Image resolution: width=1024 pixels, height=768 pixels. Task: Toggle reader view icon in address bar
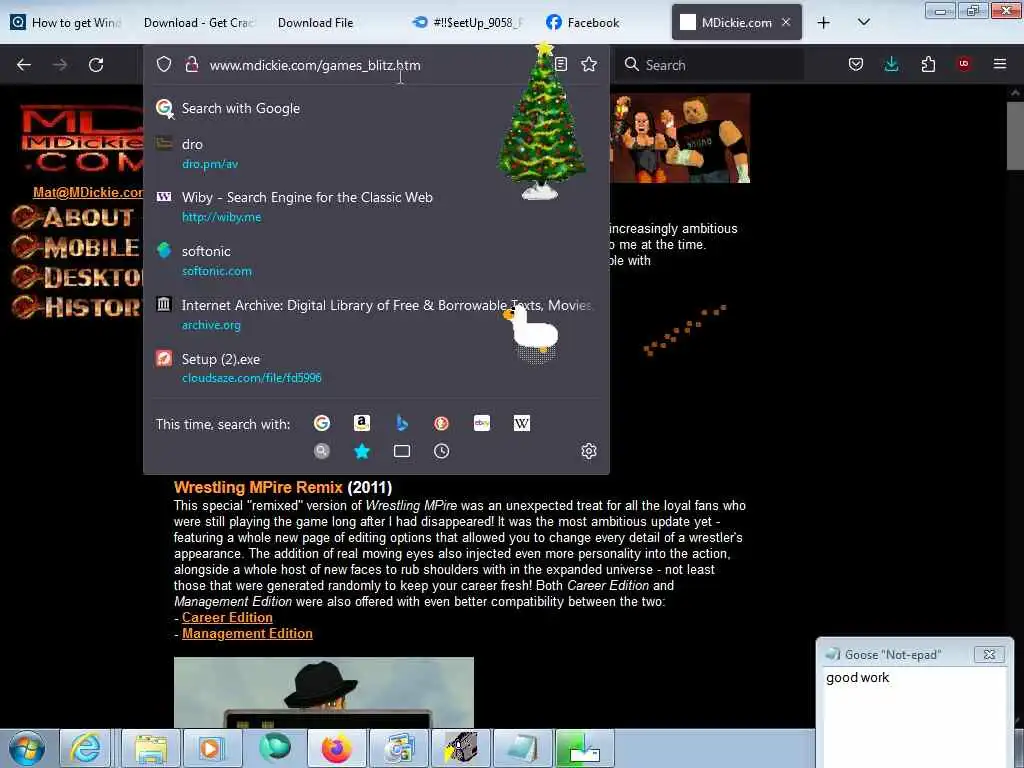tap(560, 64)
